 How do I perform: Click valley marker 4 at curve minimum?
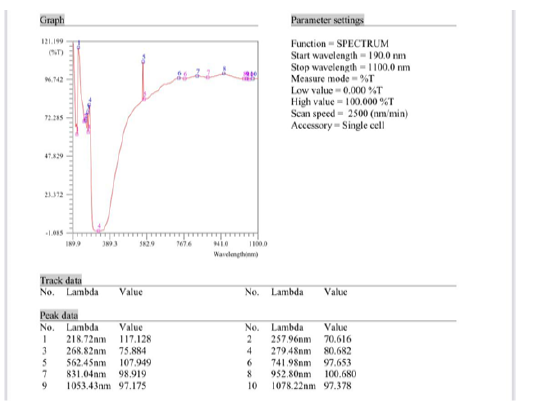click(99, 231)
